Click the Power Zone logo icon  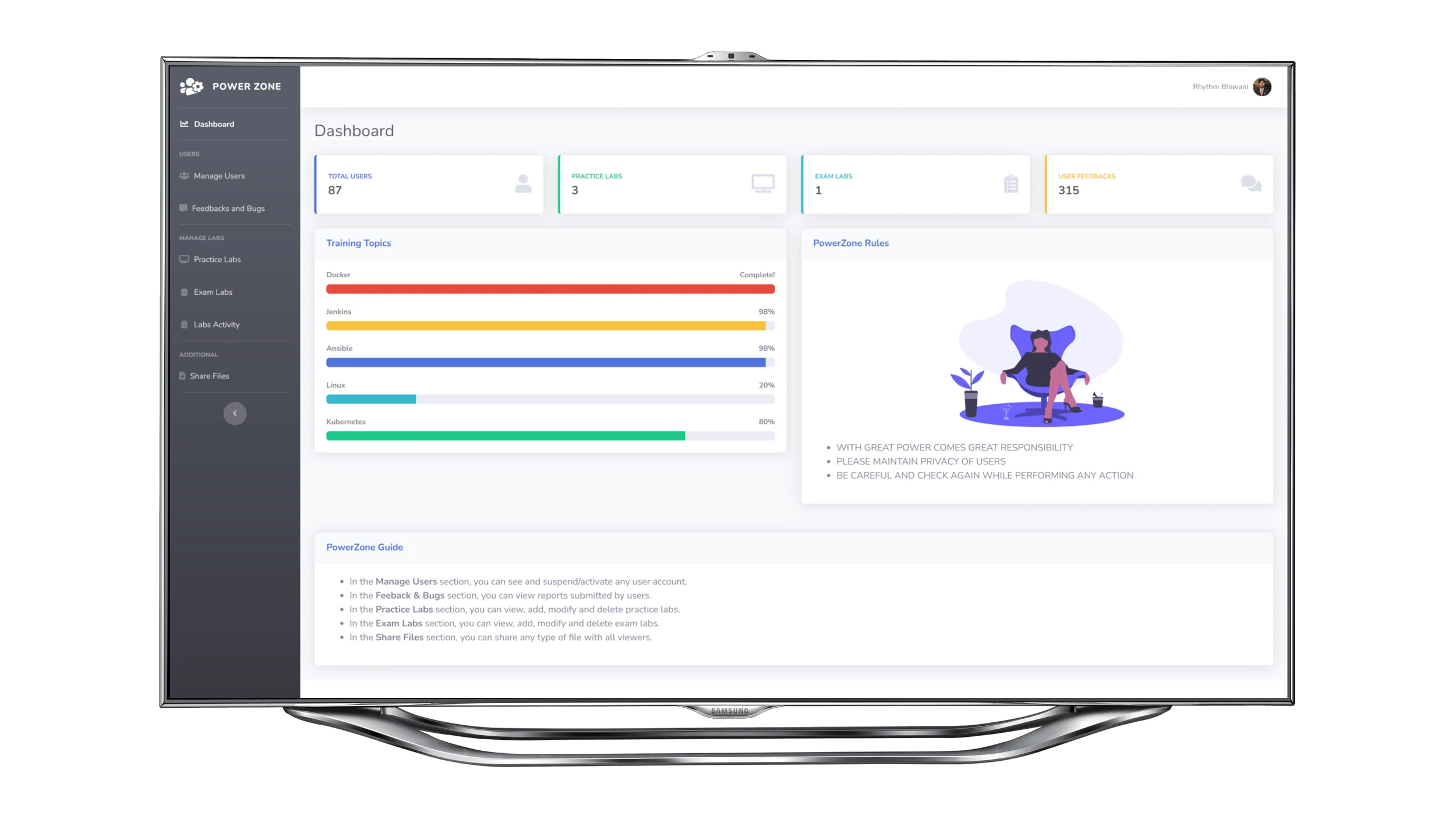tap(191, 86)
